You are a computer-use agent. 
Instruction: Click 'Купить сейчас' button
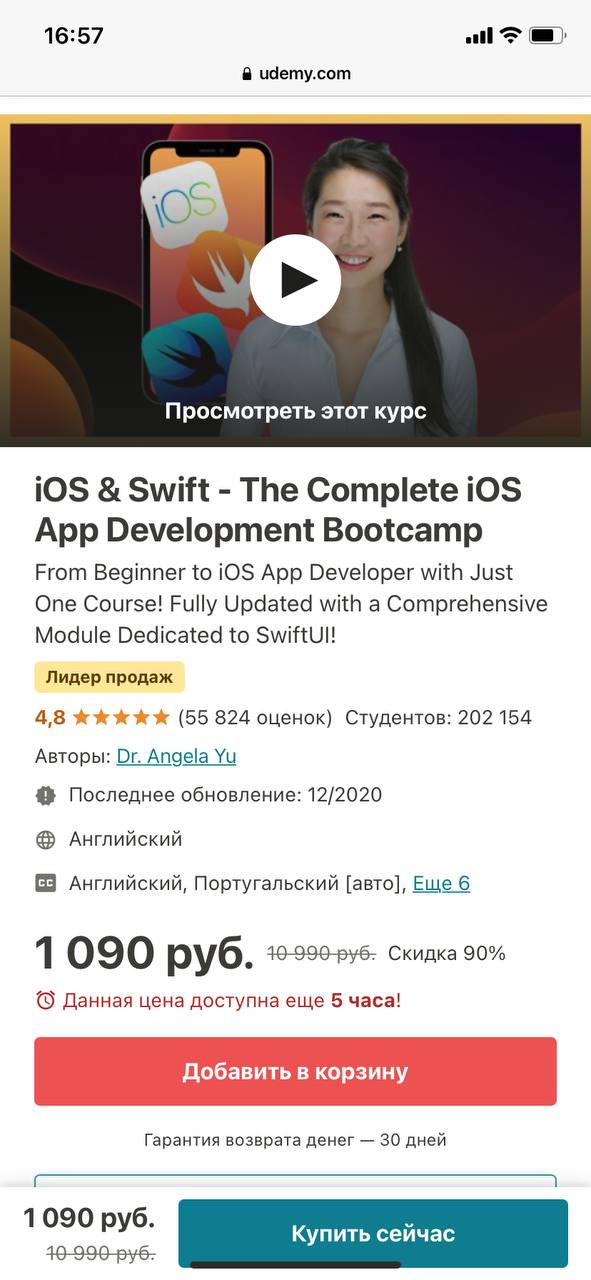coord(373,1234)
